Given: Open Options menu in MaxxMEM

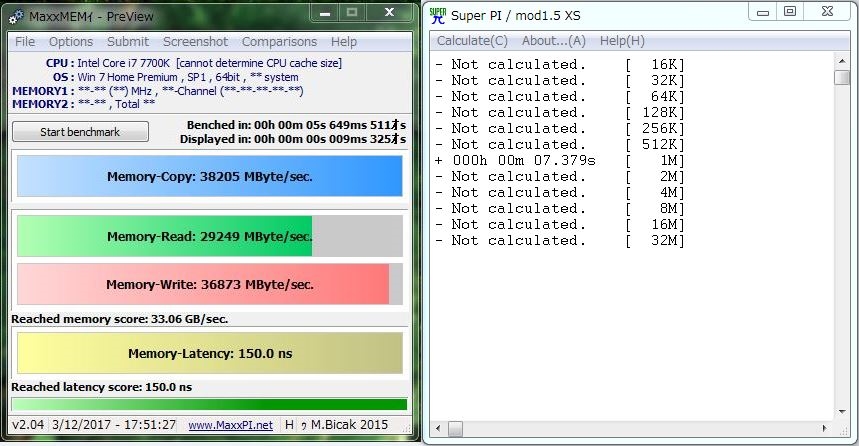Looking at the screenshot, I should [71, 42].
